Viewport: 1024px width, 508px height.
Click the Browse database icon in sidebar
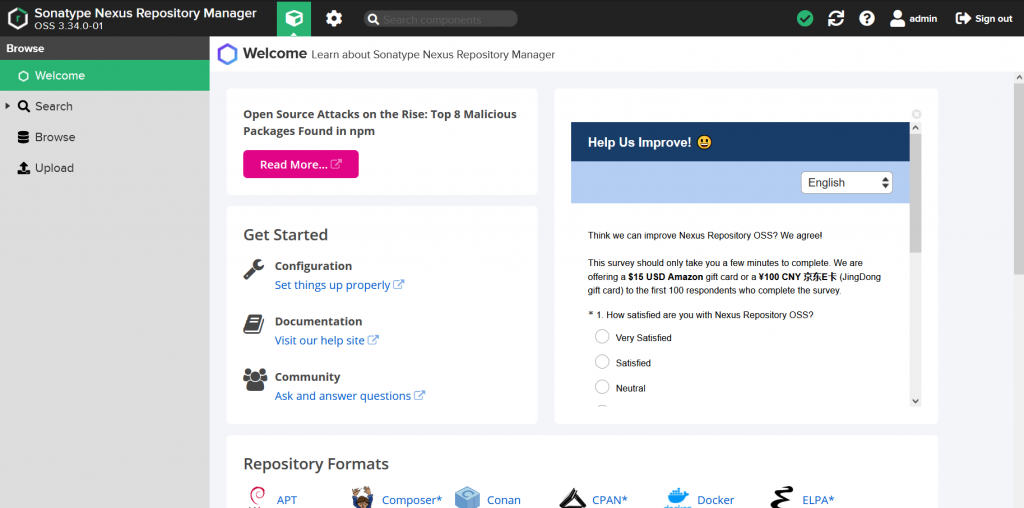coord(24,137)
